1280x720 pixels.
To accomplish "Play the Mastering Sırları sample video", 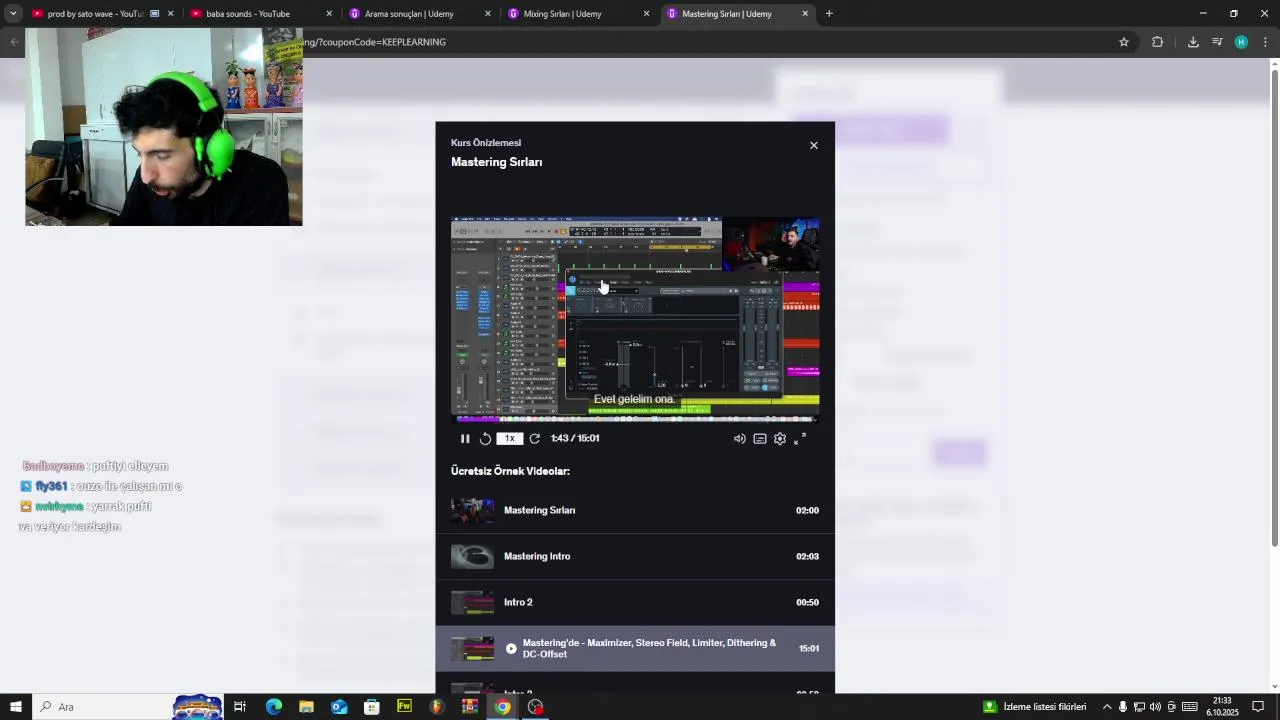I will [x=635, y=510].
